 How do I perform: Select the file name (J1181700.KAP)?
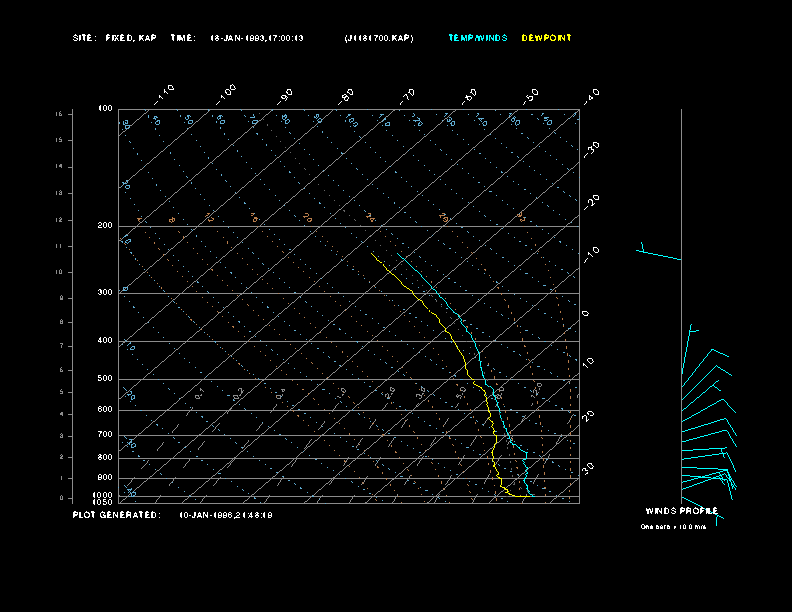point(378,38)
